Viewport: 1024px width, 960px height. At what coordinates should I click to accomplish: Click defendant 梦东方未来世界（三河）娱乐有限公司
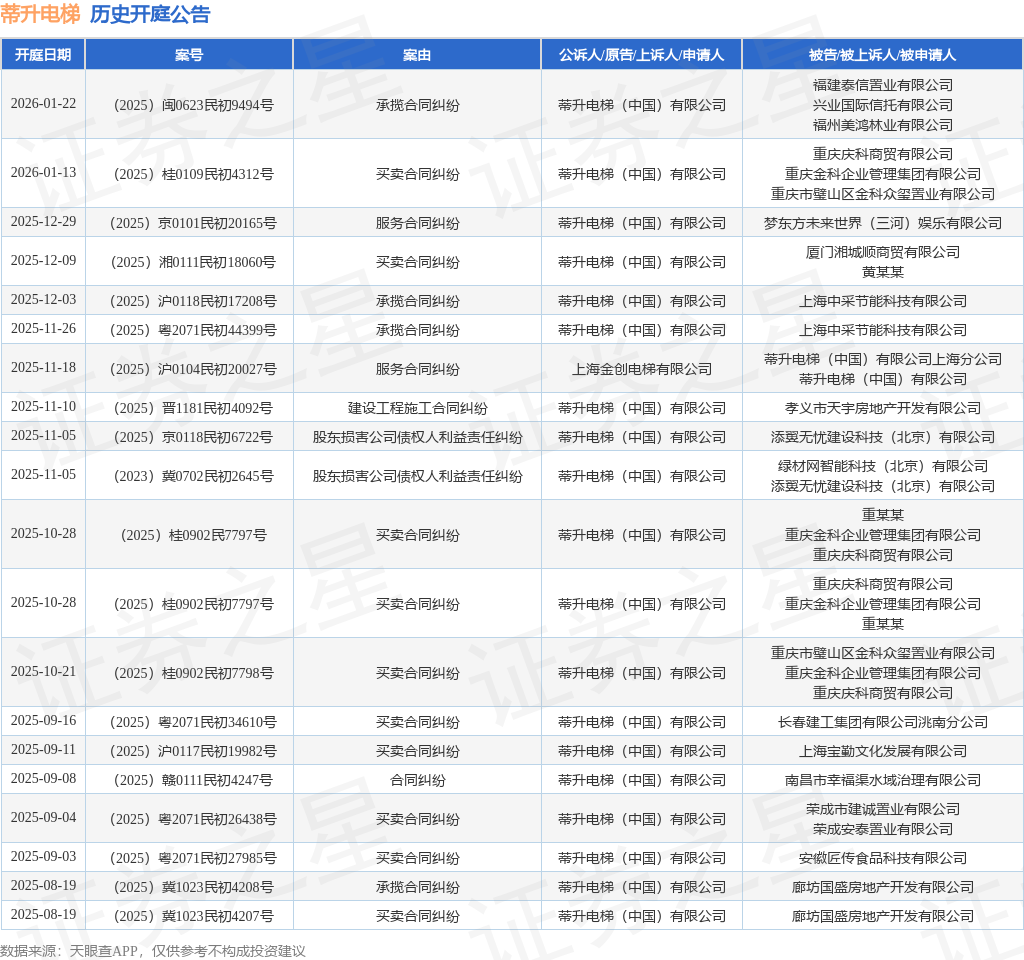pos(883,223)
